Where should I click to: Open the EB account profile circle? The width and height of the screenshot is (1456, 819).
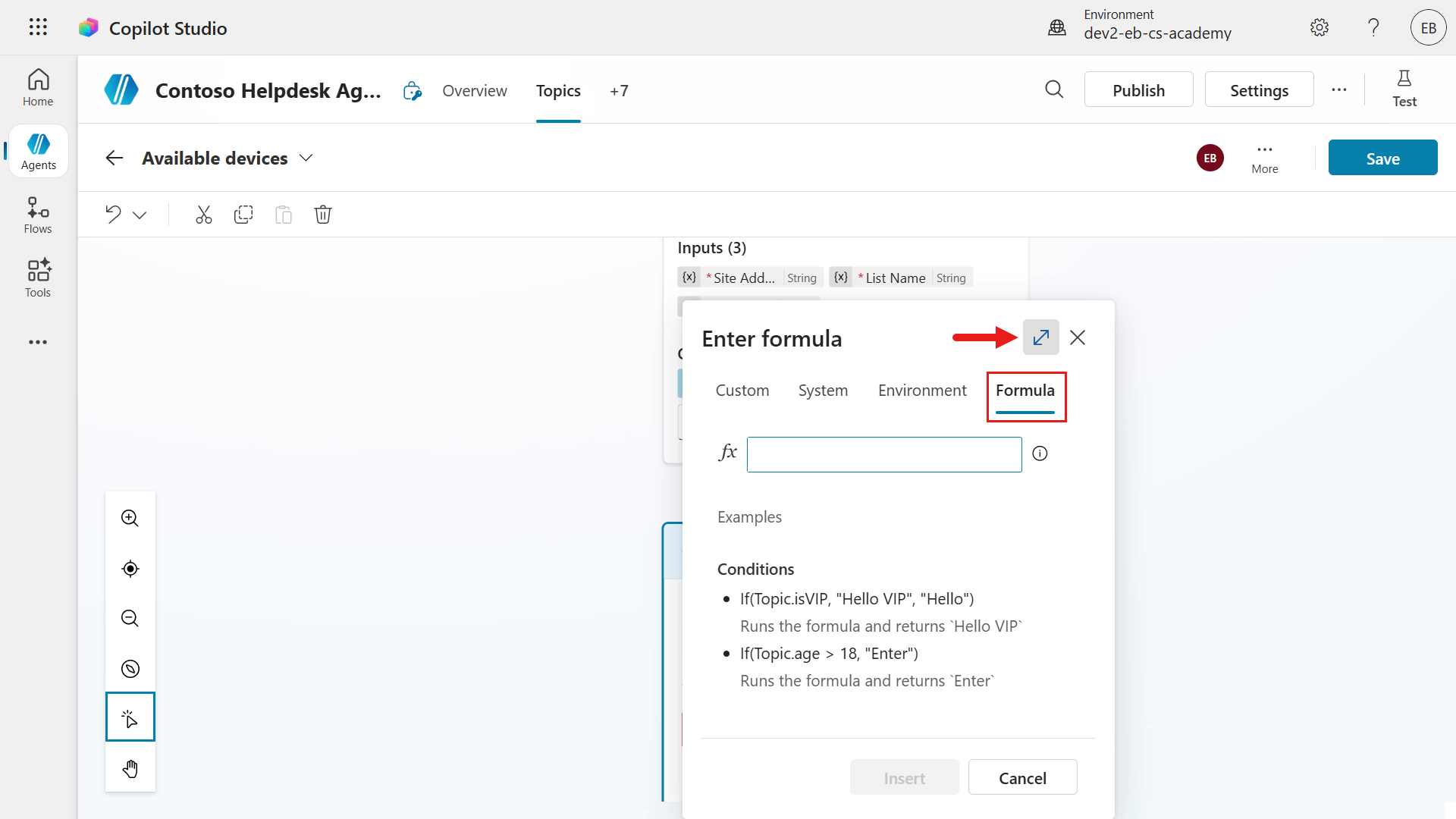pyautogui.click(x=1429, y=28)
